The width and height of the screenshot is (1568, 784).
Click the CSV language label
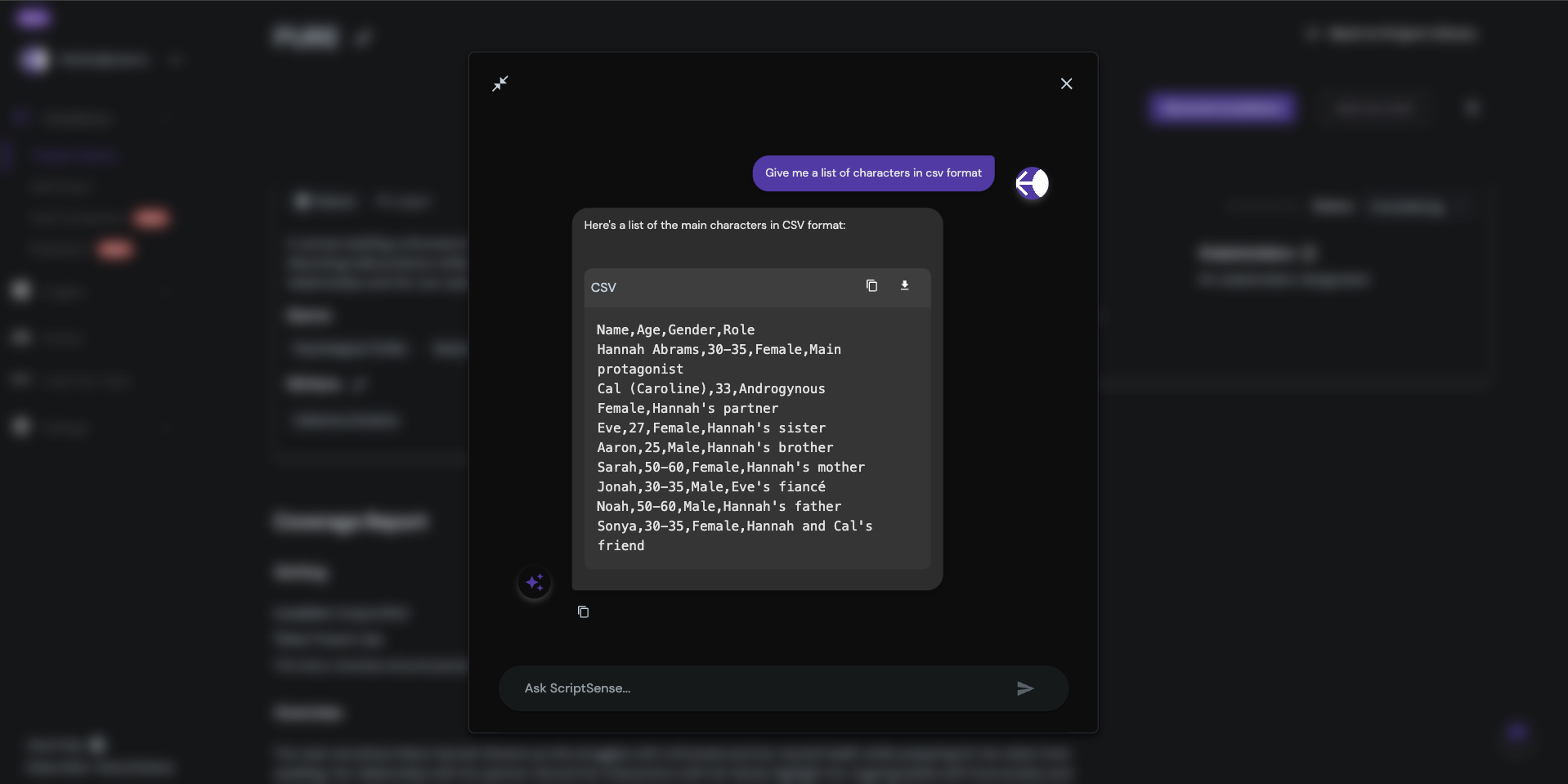[603, 287]
